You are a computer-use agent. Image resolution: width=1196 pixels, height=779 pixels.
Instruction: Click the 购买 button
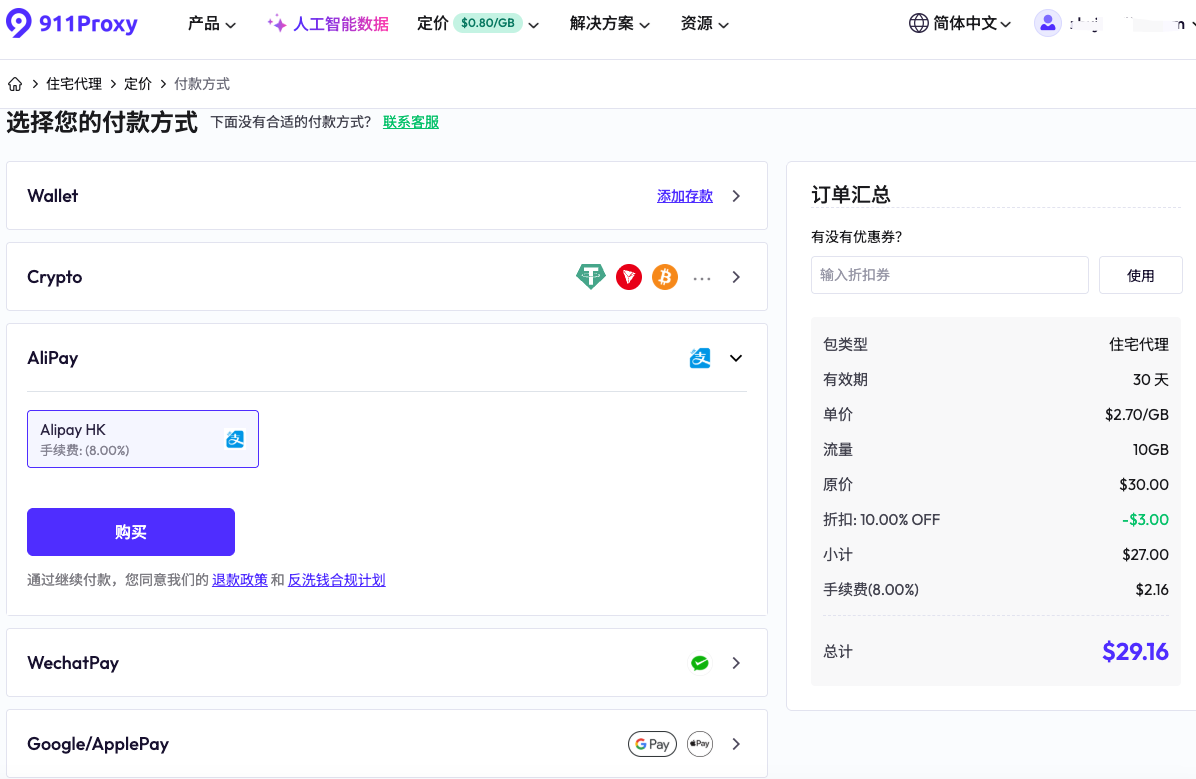point(130,532)
